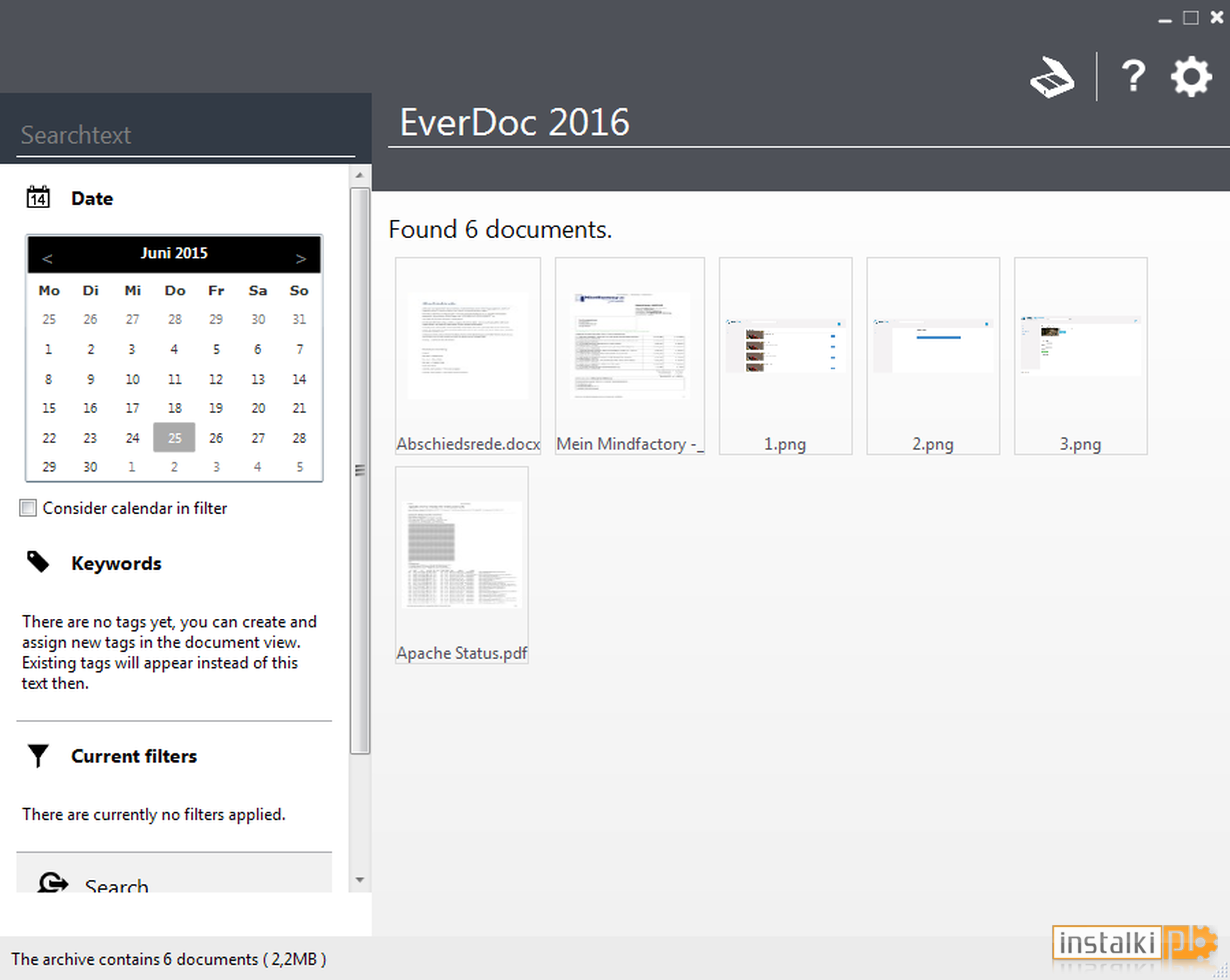
Task: Enable Consider calendar in filter checkbox
Action: pyautogui.click(x=28, y=508)
